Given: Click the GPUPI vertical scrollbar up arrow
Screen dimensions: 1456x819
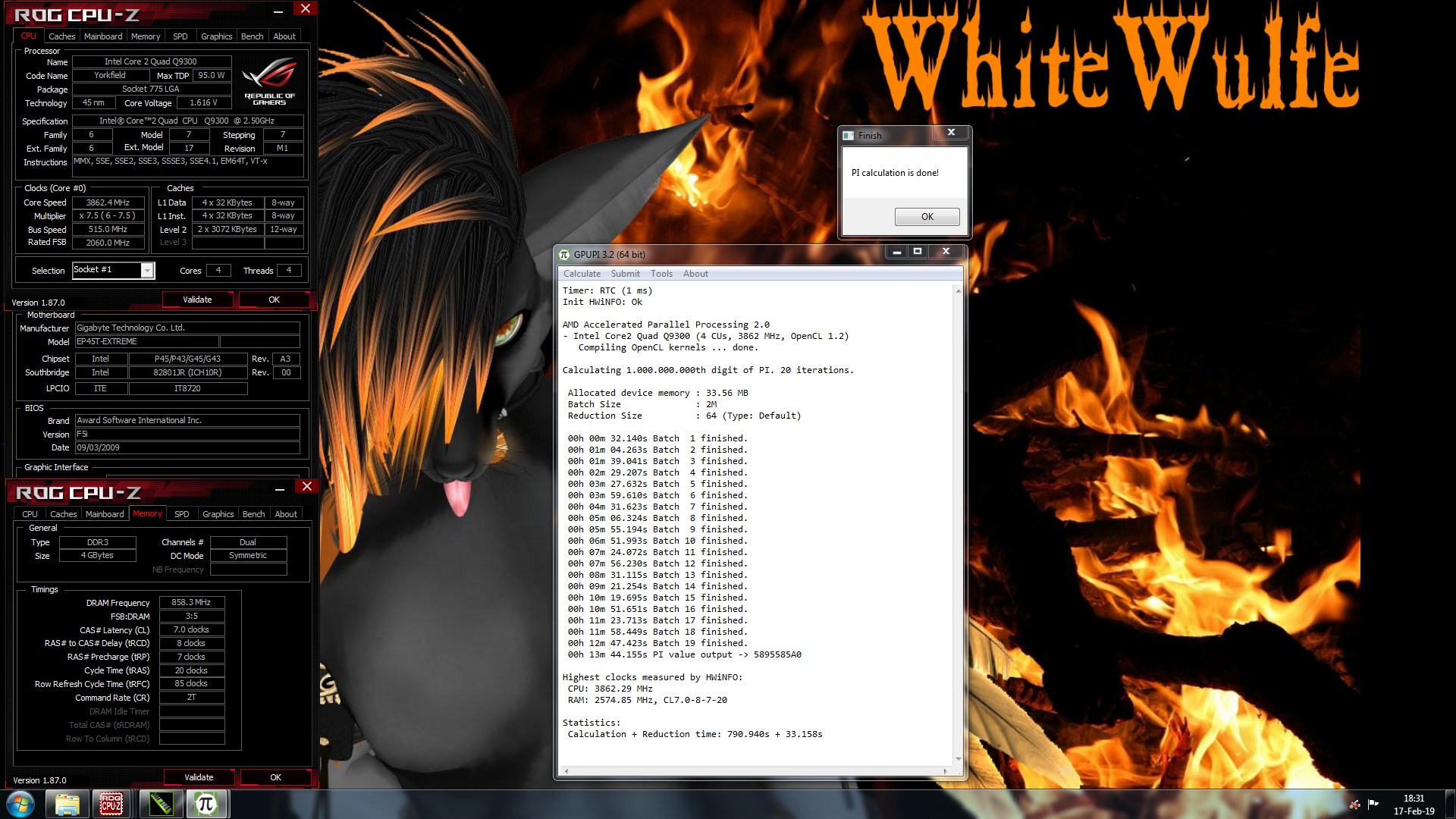Looking at the screenshot, I should point(959,291).
